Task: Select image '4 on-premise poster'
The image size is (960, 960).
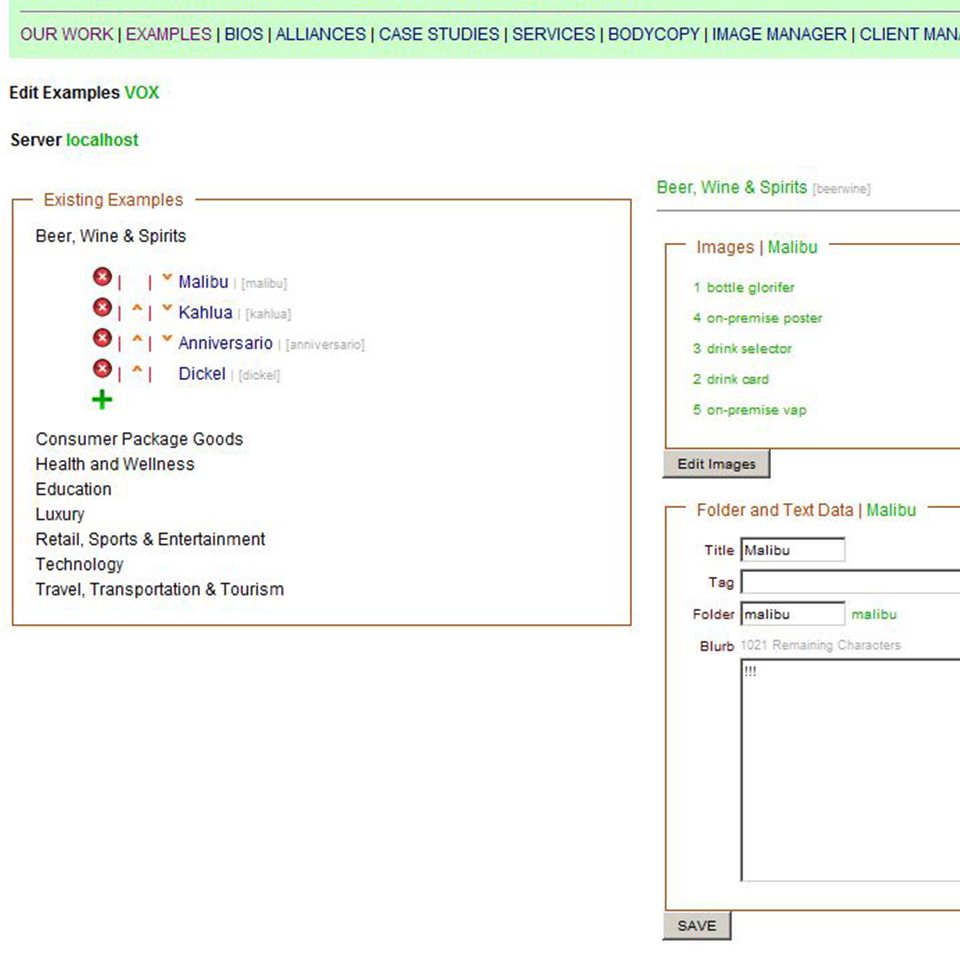Action: coord(757,318)
